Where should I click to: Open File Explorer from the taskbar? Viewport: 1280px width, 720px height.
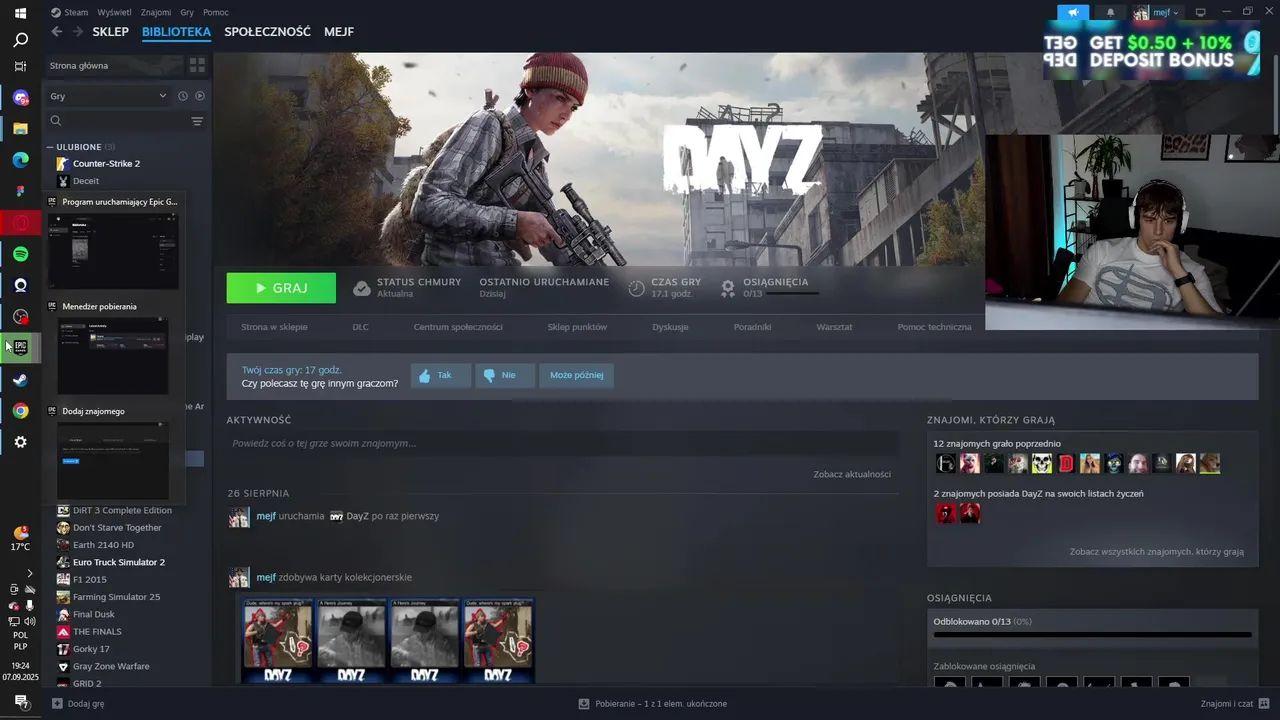[x=20, y=129]
